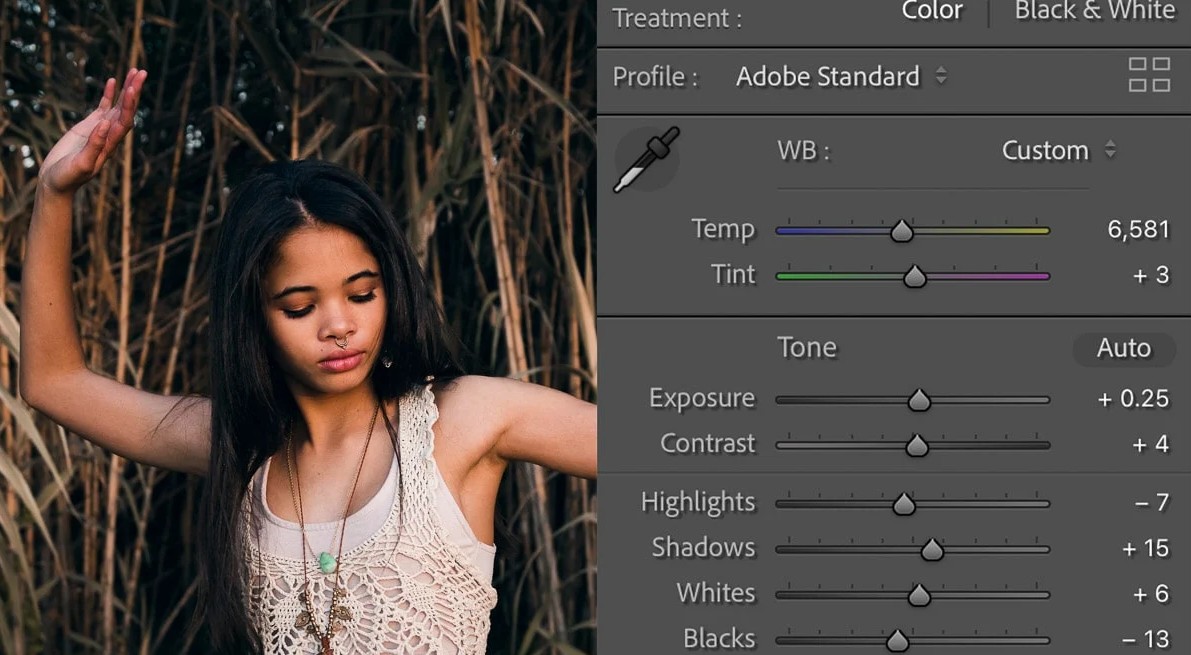Click the Exposure slider handle
The image size is (1191, 655).
click(919, 401)
